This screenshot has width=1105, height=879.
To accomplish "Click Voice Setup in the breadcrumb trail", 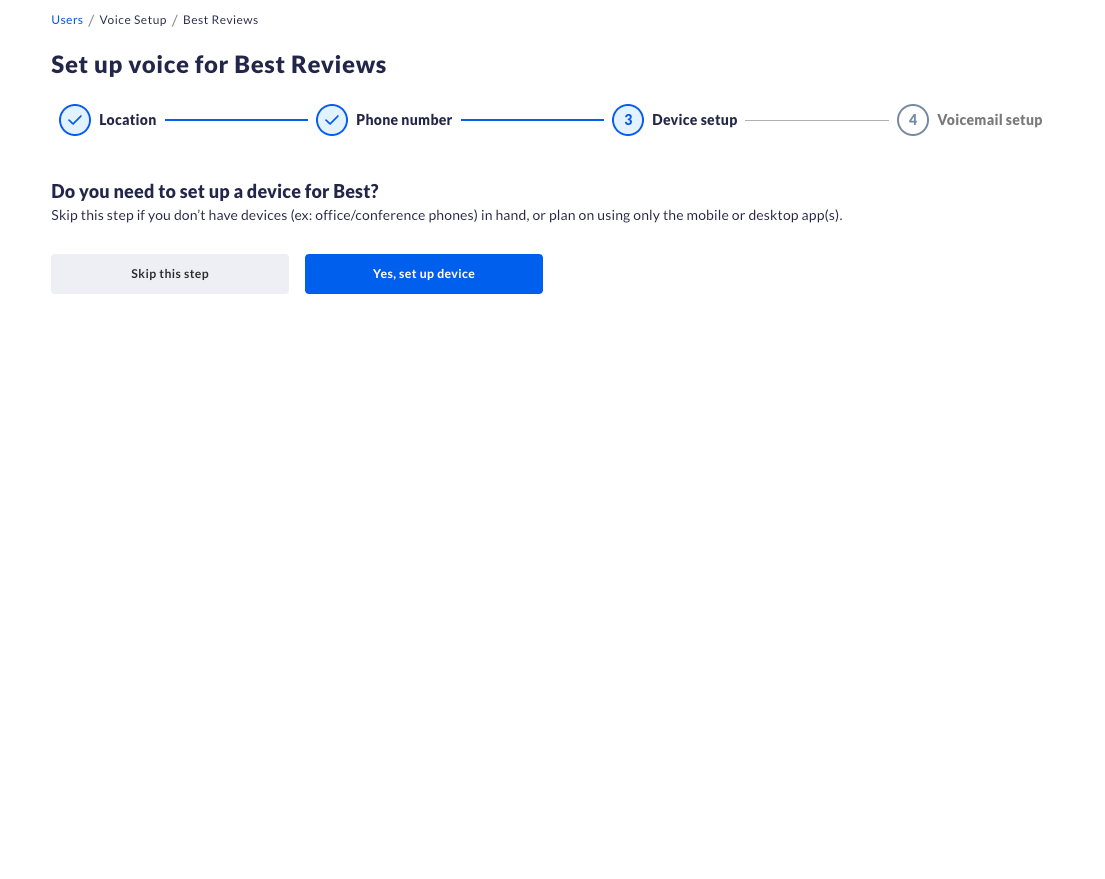I will coord(133,19).
